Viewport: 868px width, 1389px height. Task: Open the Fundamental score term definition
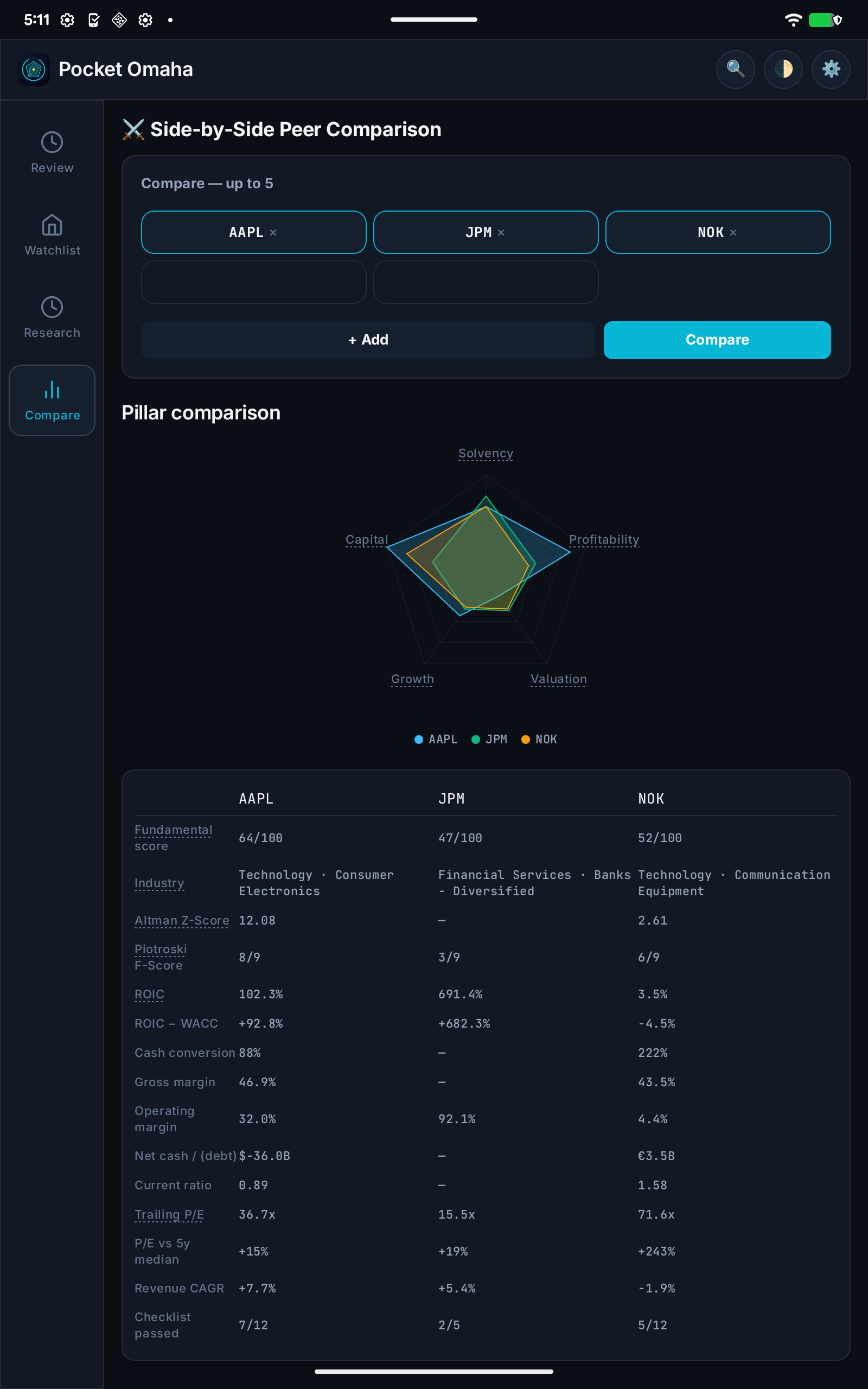pos(174,838)
